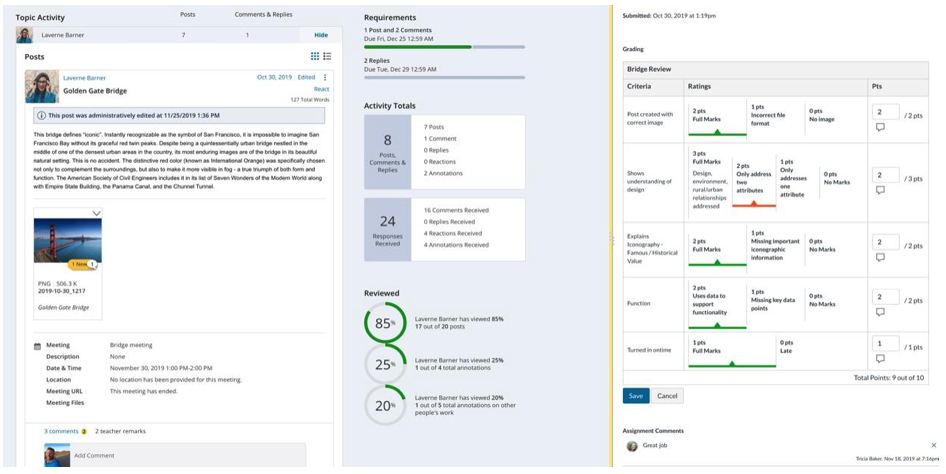946x474 pixels.
Task: Open Laverne Barner's large post avatar
Action: (42, 86)
